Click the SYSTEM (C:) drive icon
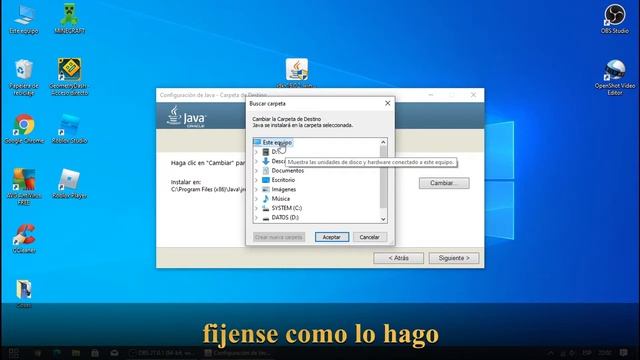Viewport: 640px width, 360px height. click(266, 208)
